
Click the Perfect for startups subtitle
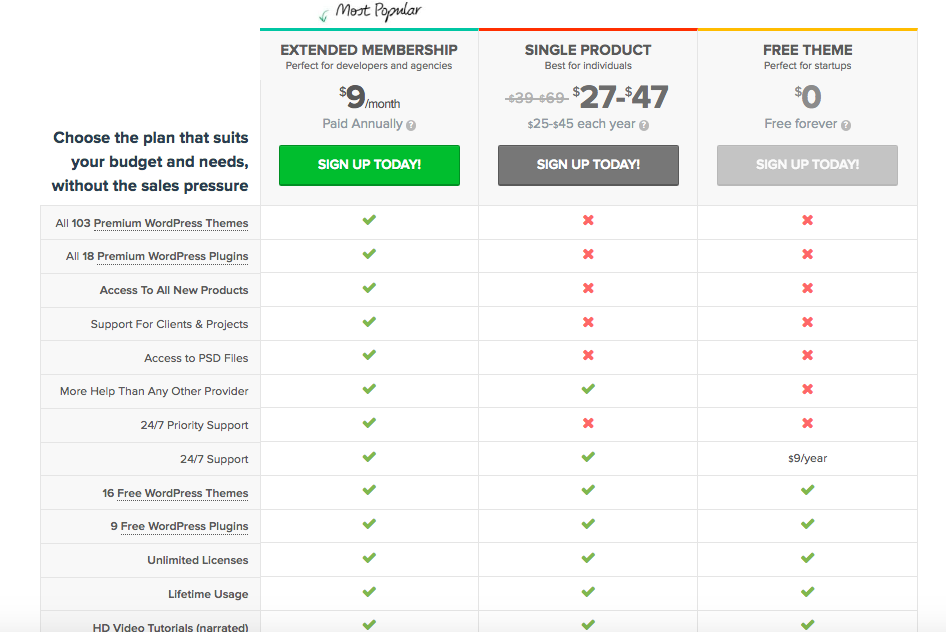tap(807, 66)
